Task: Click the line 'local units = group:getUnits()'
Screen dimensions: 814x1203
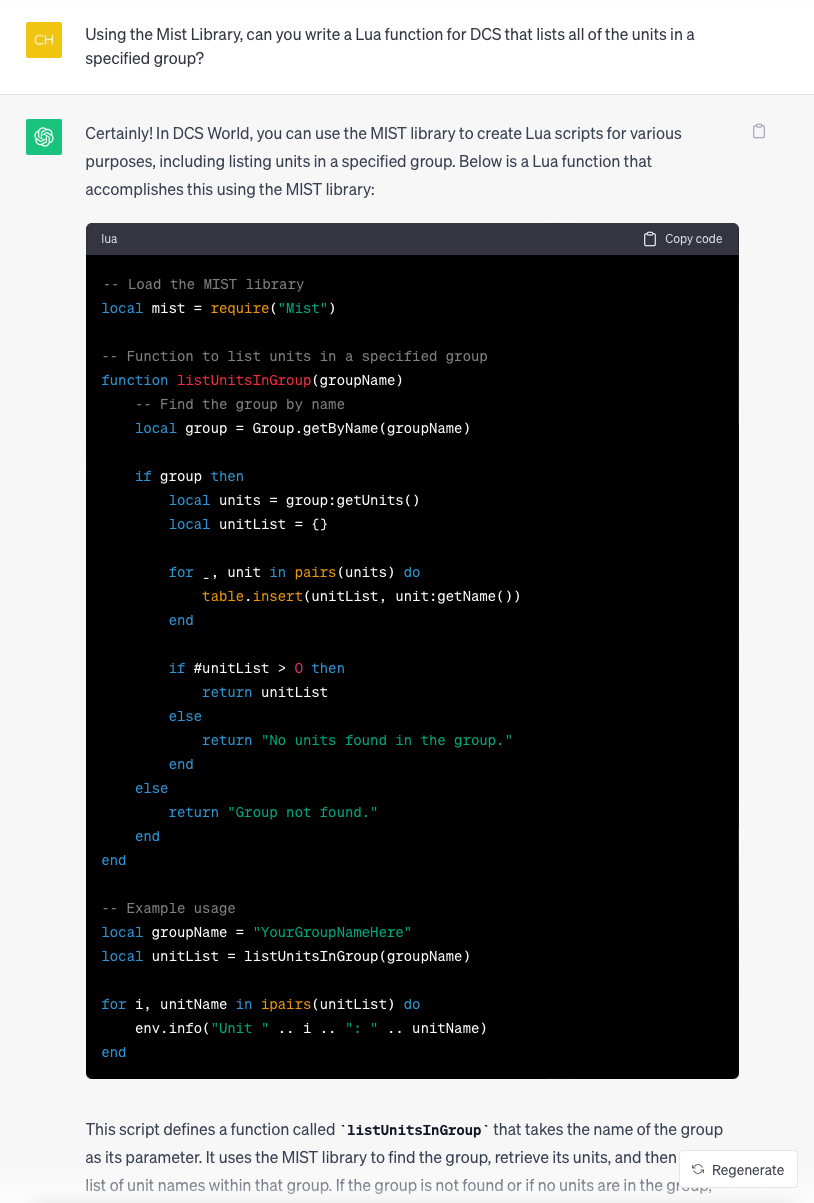Action: (x=295, y=500)
